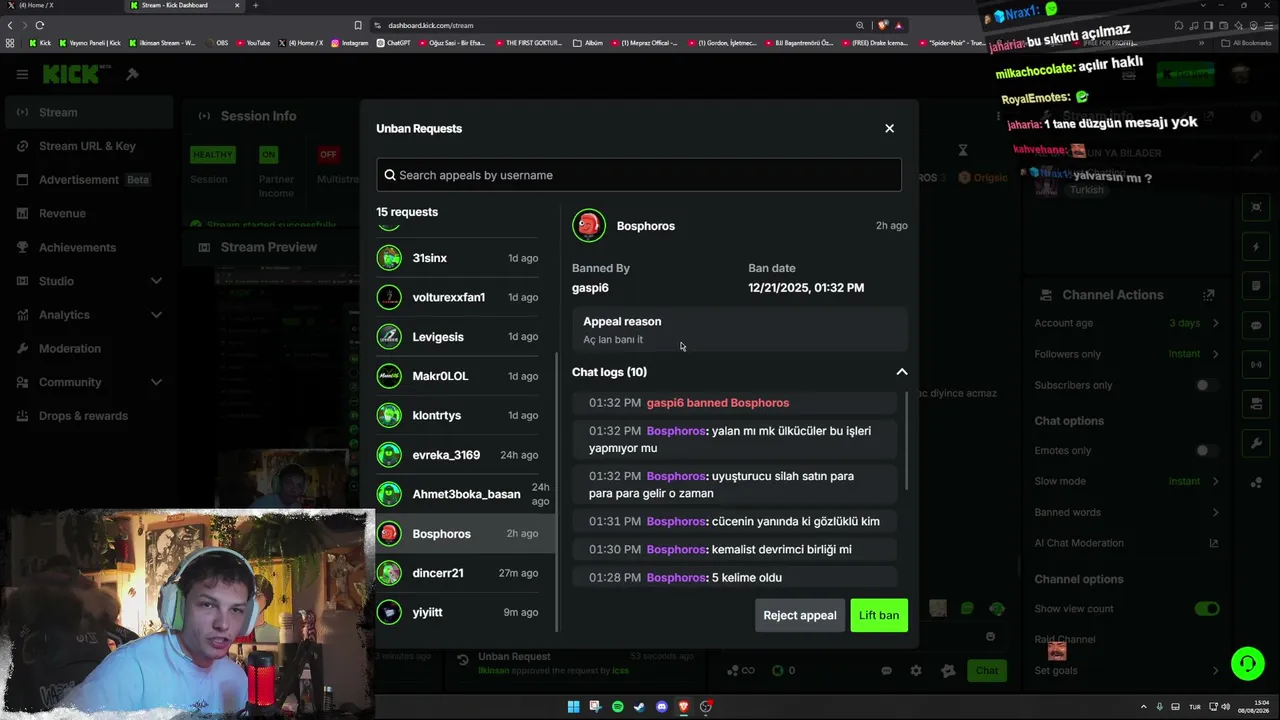Open Account age setting chevron
1280x720 pixels.
pyautogui.click(x=1215, y=323)
